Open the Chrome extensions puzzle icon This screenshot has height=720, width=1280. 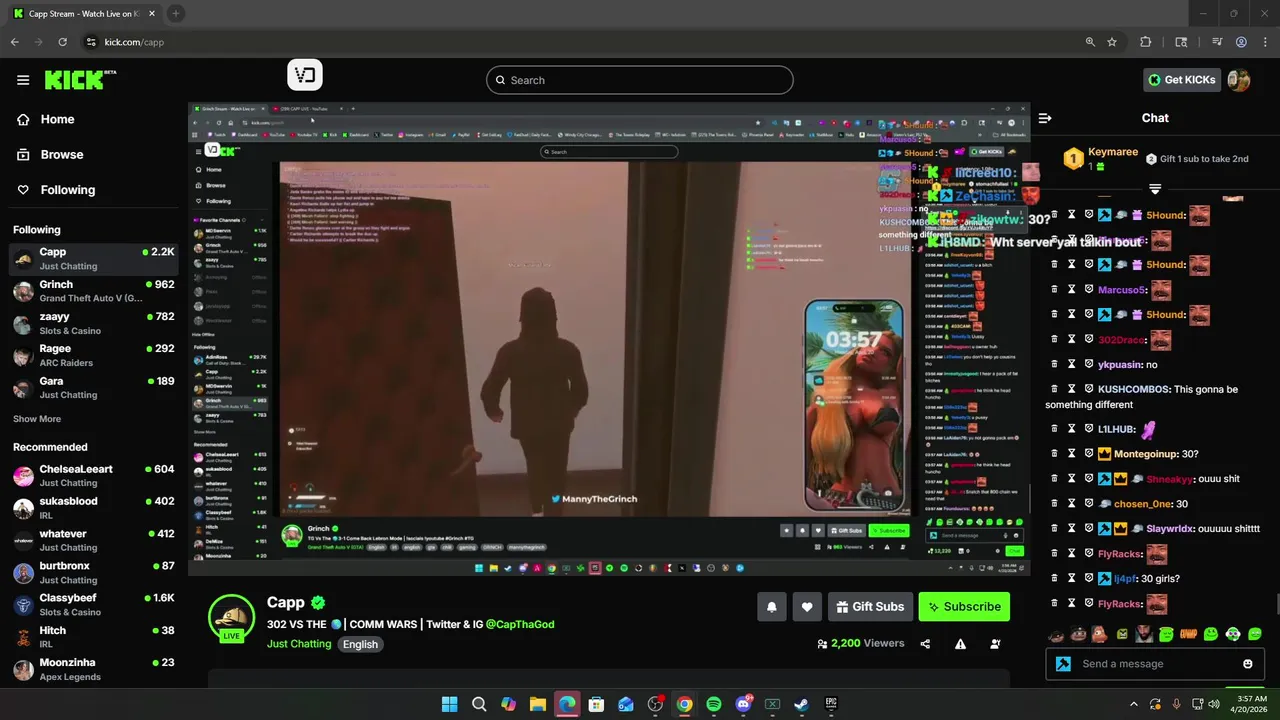point(1146,42)
